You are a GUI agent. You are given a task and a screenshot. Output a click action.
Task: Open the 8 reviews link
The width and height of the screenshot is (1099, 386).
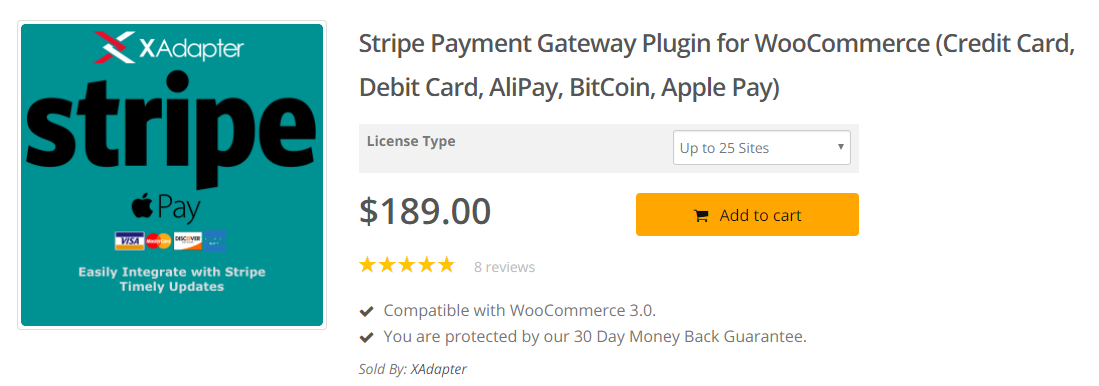point(505,267)
